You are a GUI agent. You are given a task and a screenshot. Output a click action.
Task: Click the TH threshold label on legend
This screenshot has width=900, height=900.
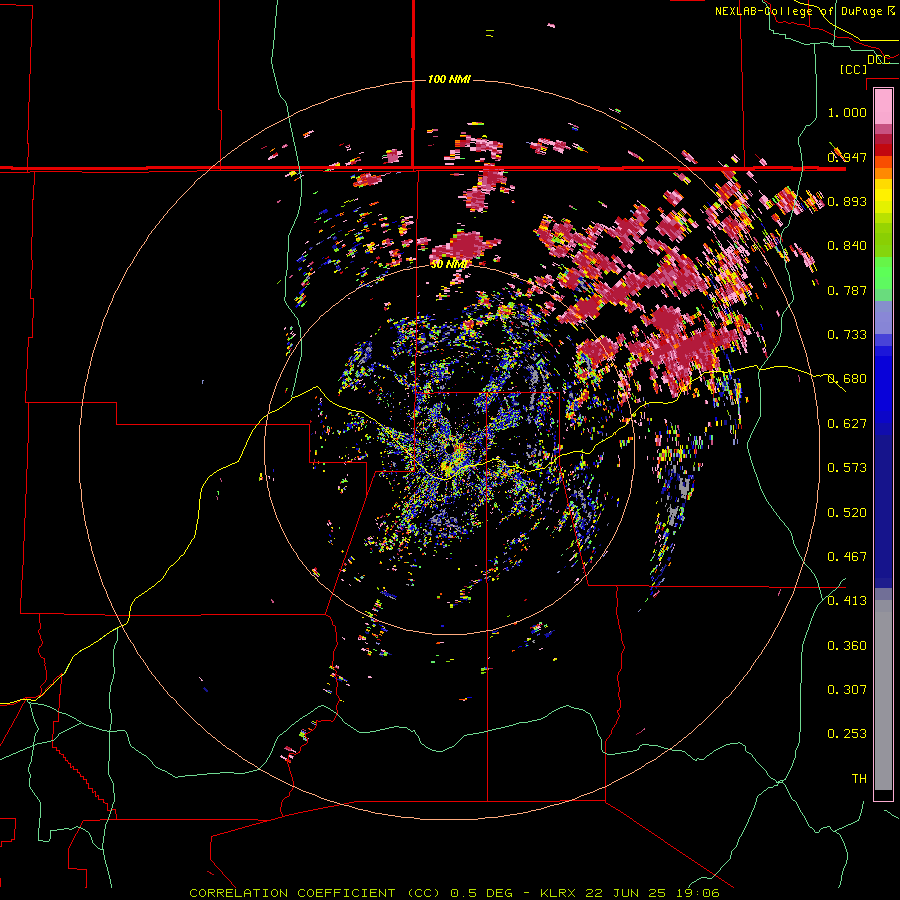[859, 779]
